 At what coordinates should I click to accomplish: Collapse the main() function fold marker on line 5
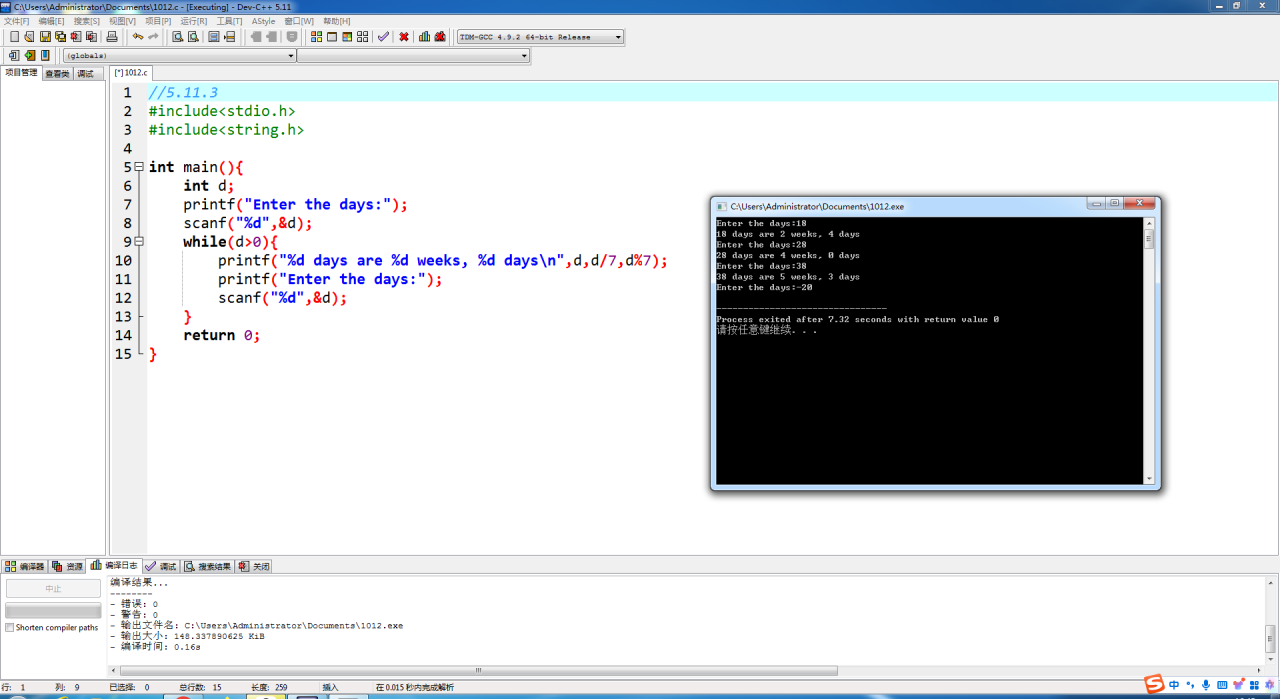pos(139,167)
